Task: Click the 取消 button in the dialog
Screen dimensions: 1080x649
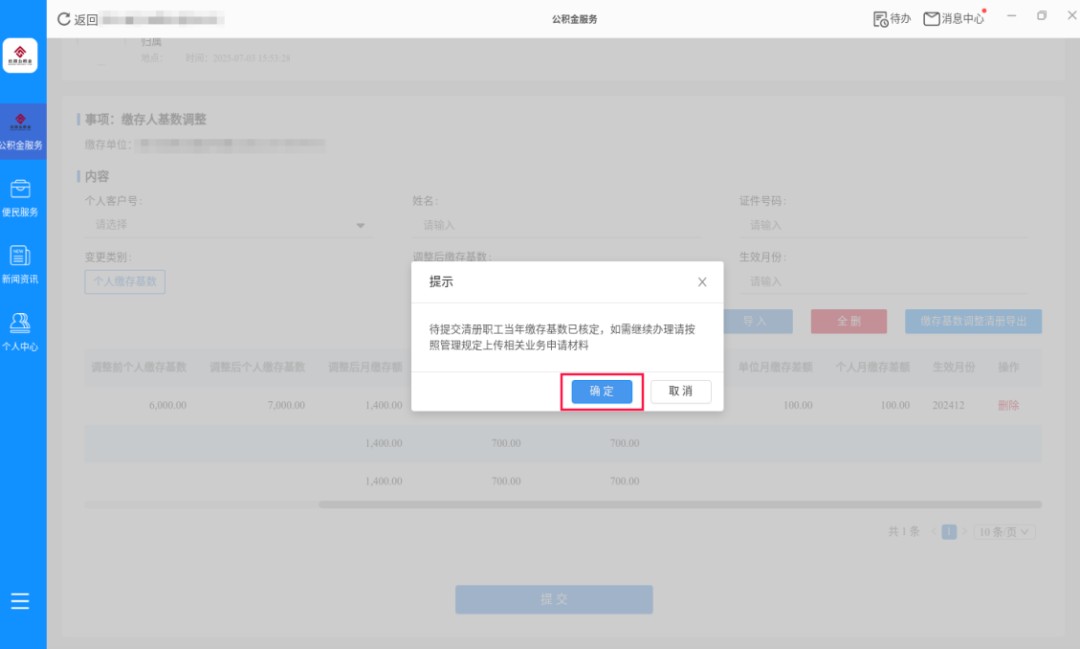Action: point(681,391)
